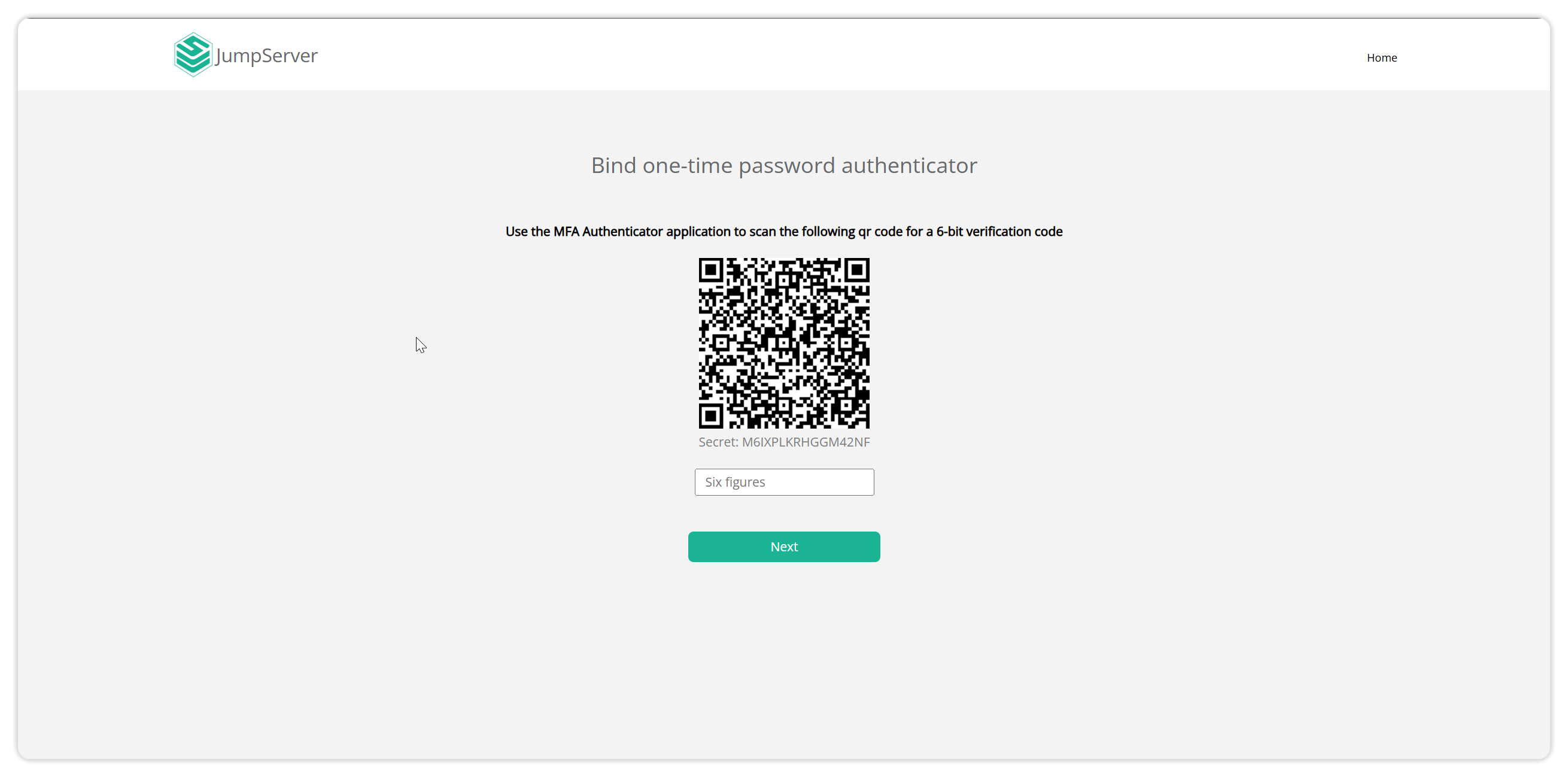1568x771 pixels.
Task: Click the center of the QR code
Action: 784,343
